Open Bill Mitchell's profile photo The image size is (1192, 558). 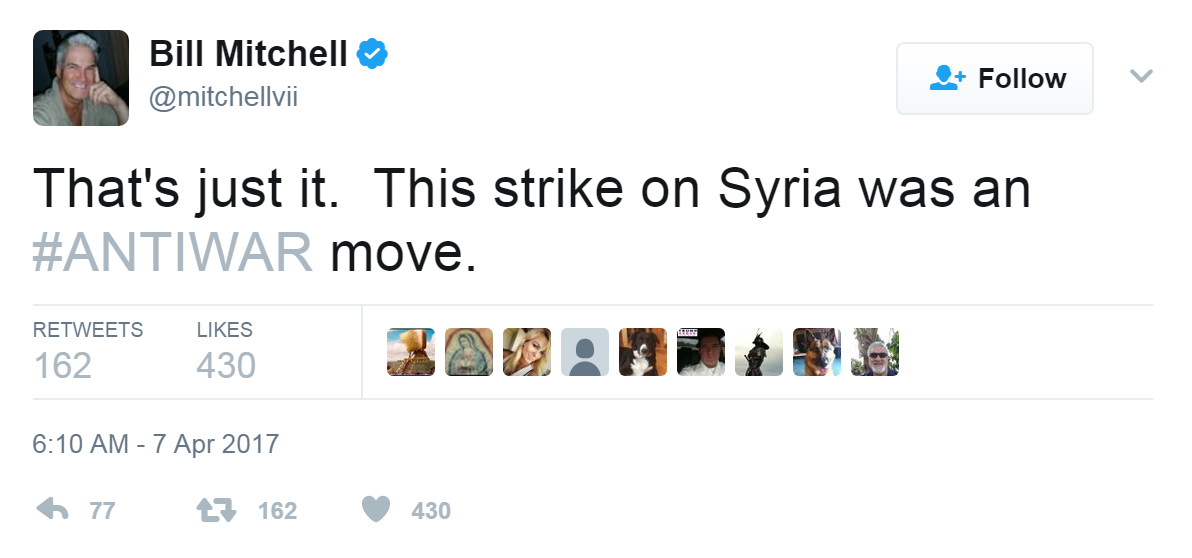[x=81, y=78]
